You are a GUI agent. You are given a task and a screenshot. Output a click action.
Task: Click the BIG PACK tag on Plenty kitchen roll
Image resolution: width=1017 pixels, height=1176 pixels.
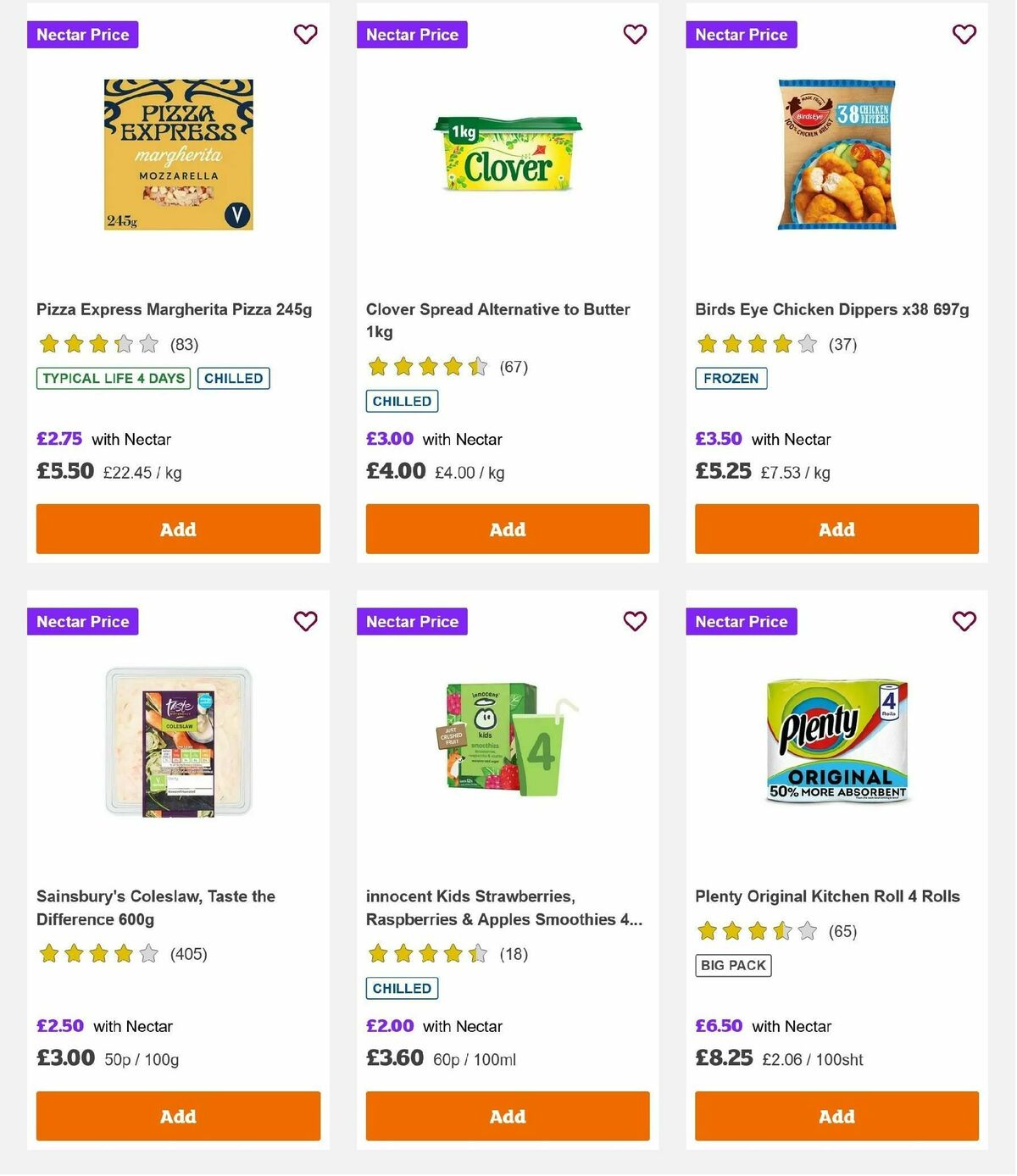point(732,965)
